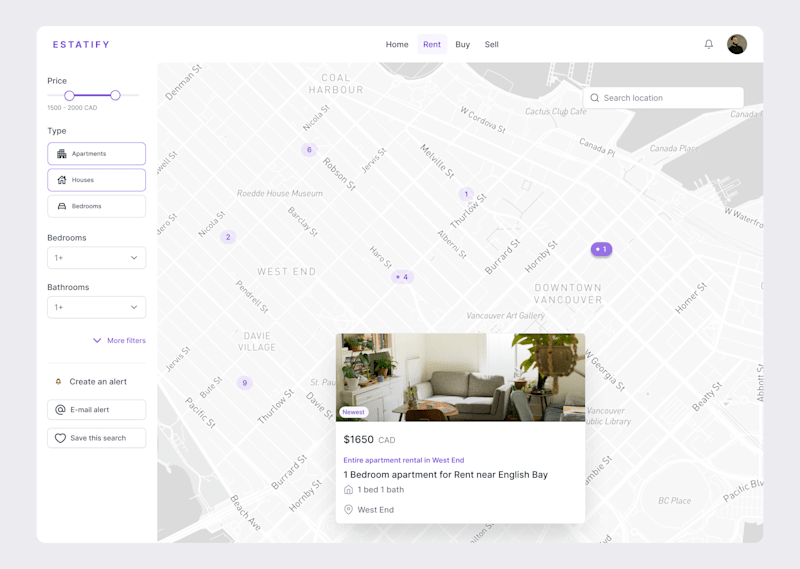This screenshot has height=569, width=800.
Task: Select the highlighted purple marker 1 downtown
Action: (x=602, y=249)
